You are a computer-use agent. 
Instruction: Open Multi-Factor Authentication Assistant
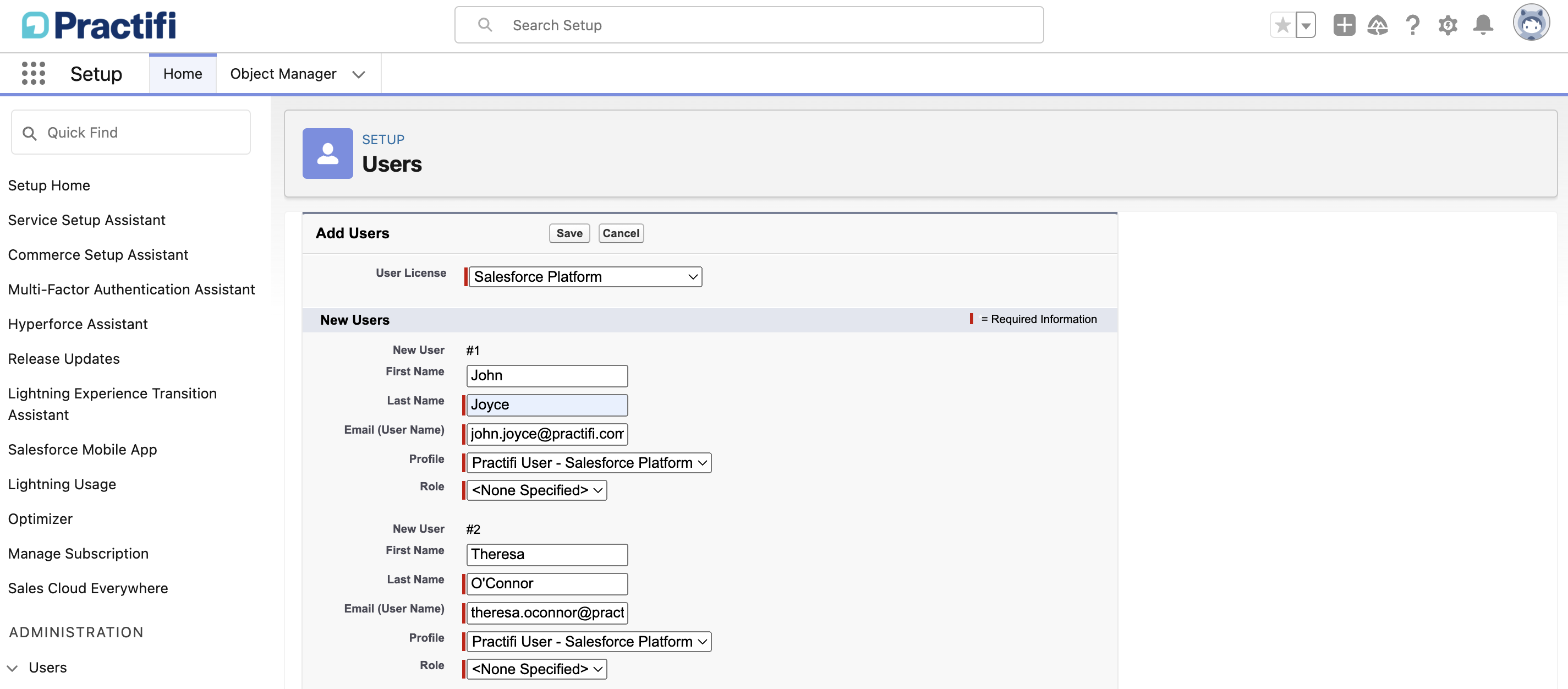coord(131,289)
